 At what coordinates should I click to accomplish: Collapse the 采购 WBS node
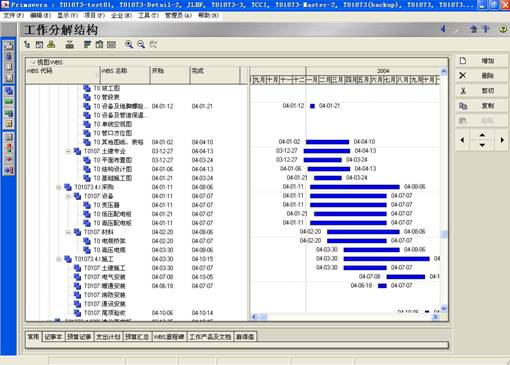59,187
